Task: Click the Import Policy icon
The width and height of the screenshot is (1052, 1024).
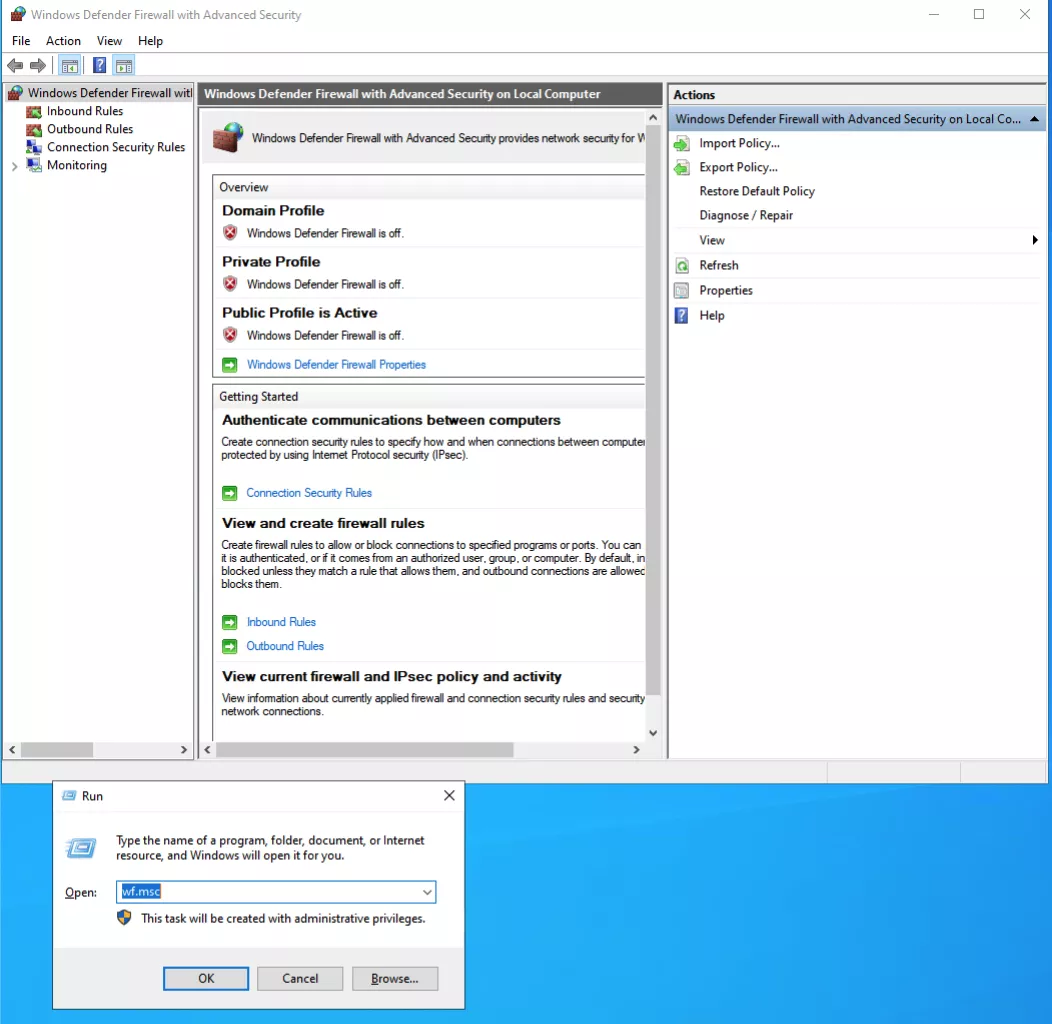Action: pos(681,143)
